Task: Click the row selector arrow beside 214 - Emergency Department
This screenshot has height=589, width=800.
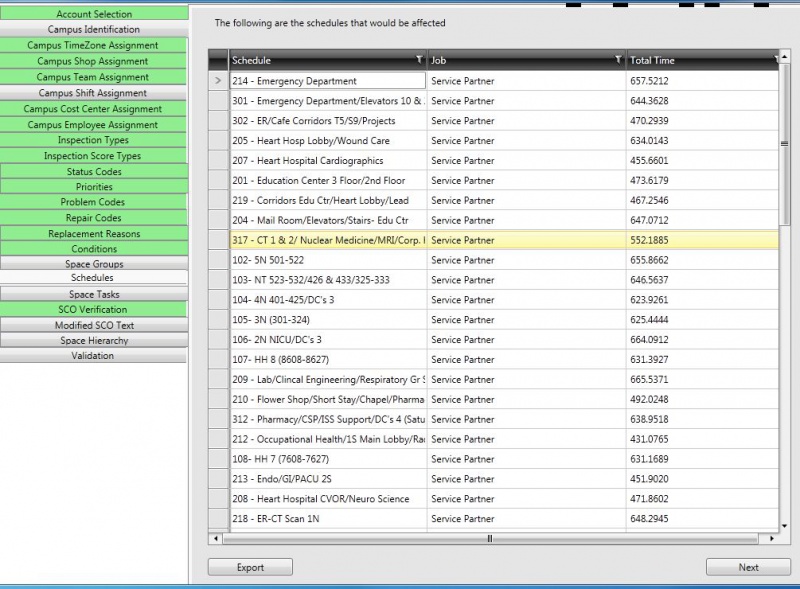Action: click(218, 80)
